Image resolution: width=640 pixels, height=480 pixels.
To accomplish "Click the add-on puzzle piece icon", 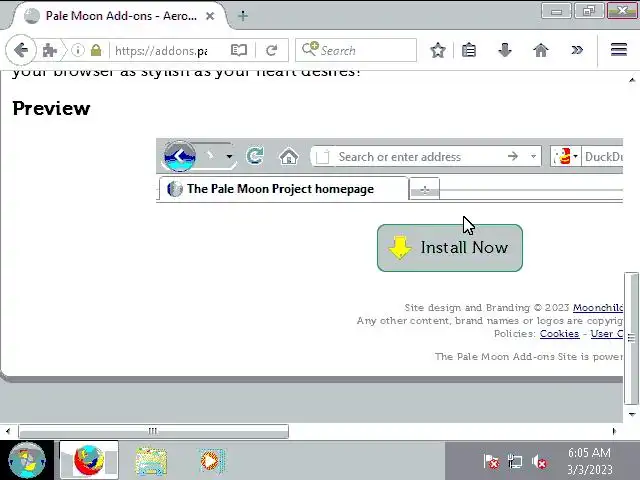I will tap(50, 51).
